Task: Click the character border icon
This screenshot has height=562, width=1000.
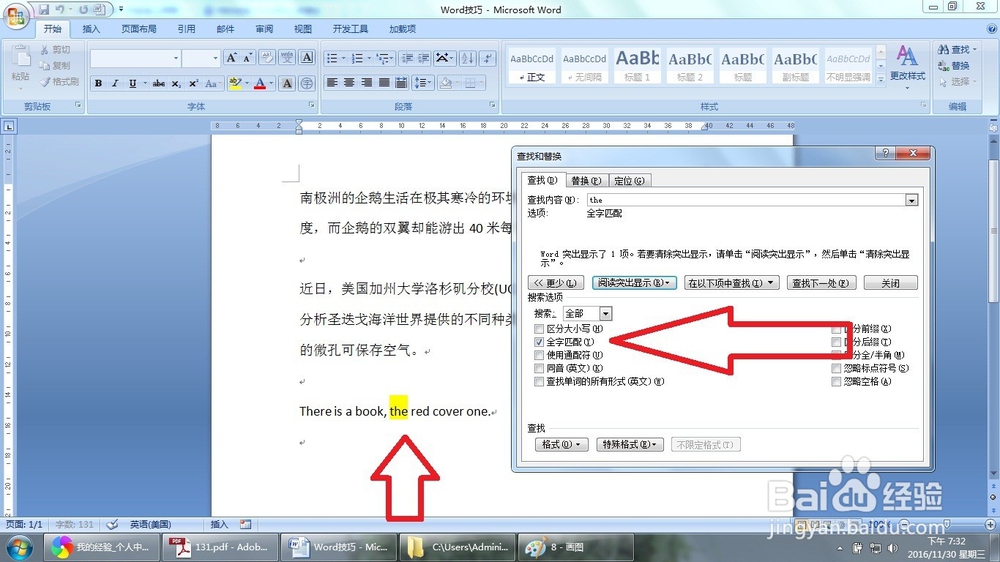Action: [x=307, y=58]
